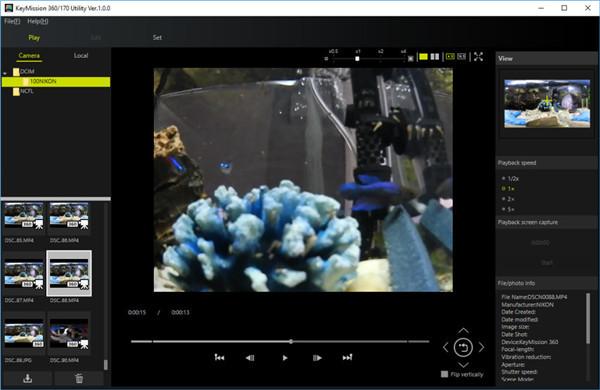Screen dimensions: 600x390
Task: Click the trash delete icon
Action: coord(79,378)
